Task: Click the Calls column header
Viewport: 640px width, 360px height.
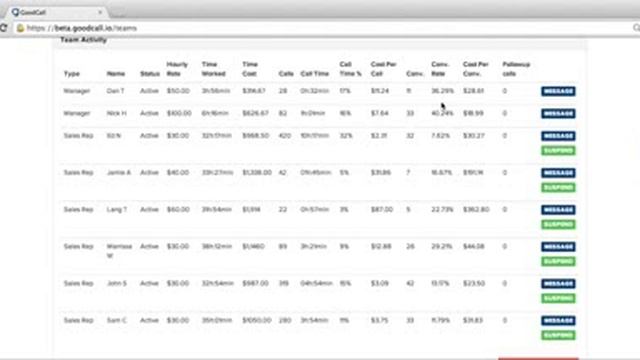Action: click(286, 74)
